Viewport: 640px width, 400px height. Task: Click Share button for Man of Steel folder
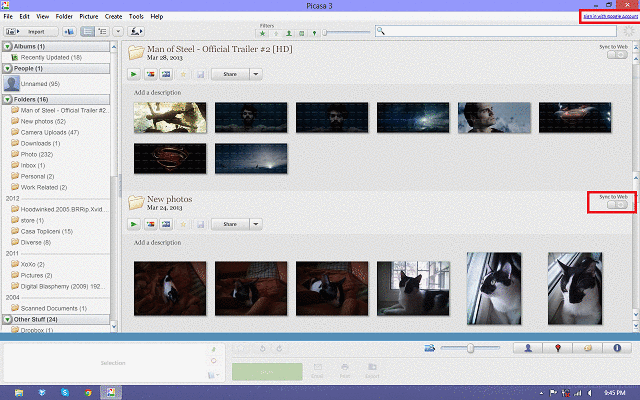(230, 74)
